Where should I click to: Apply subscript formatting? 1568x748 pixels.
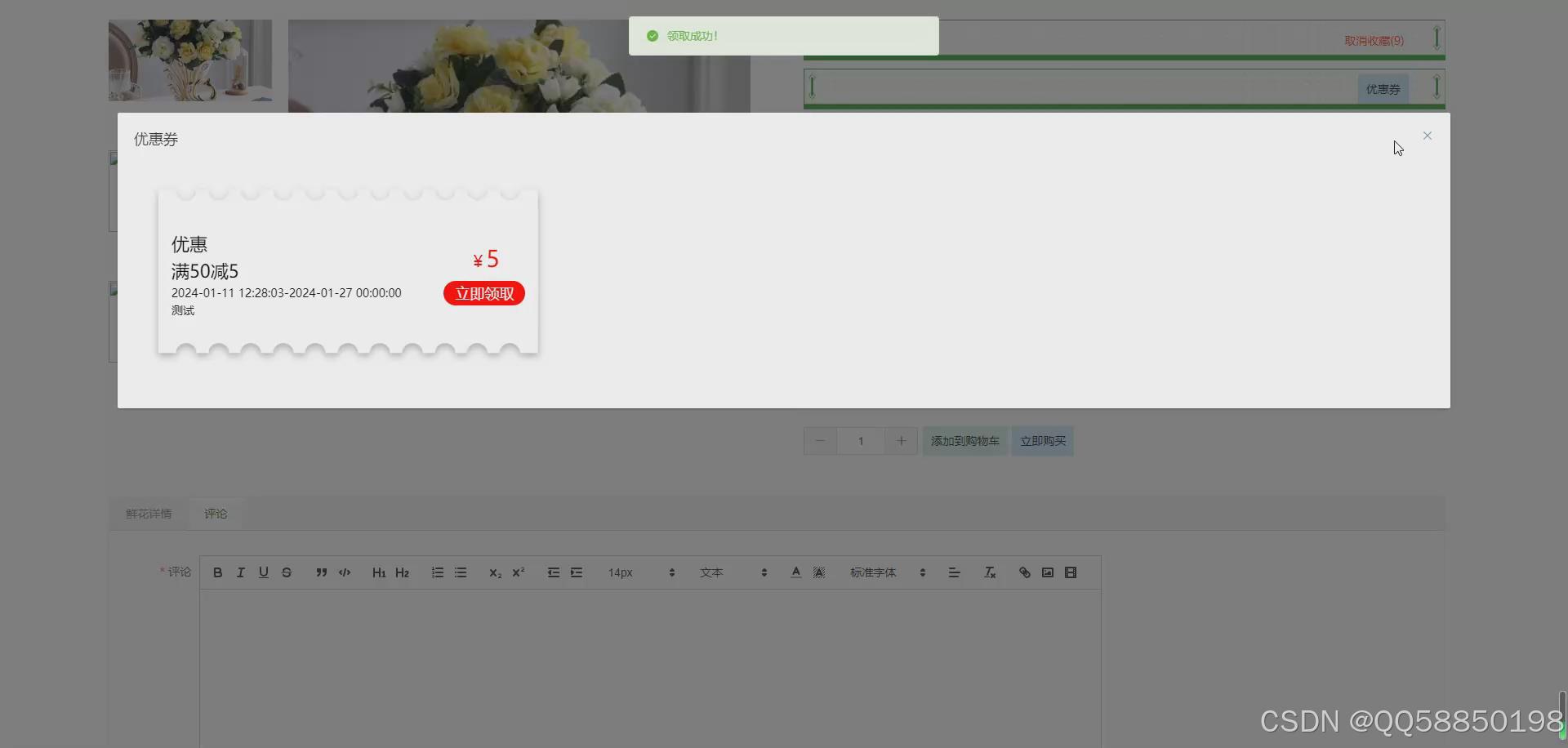click(x=495, y=572)
